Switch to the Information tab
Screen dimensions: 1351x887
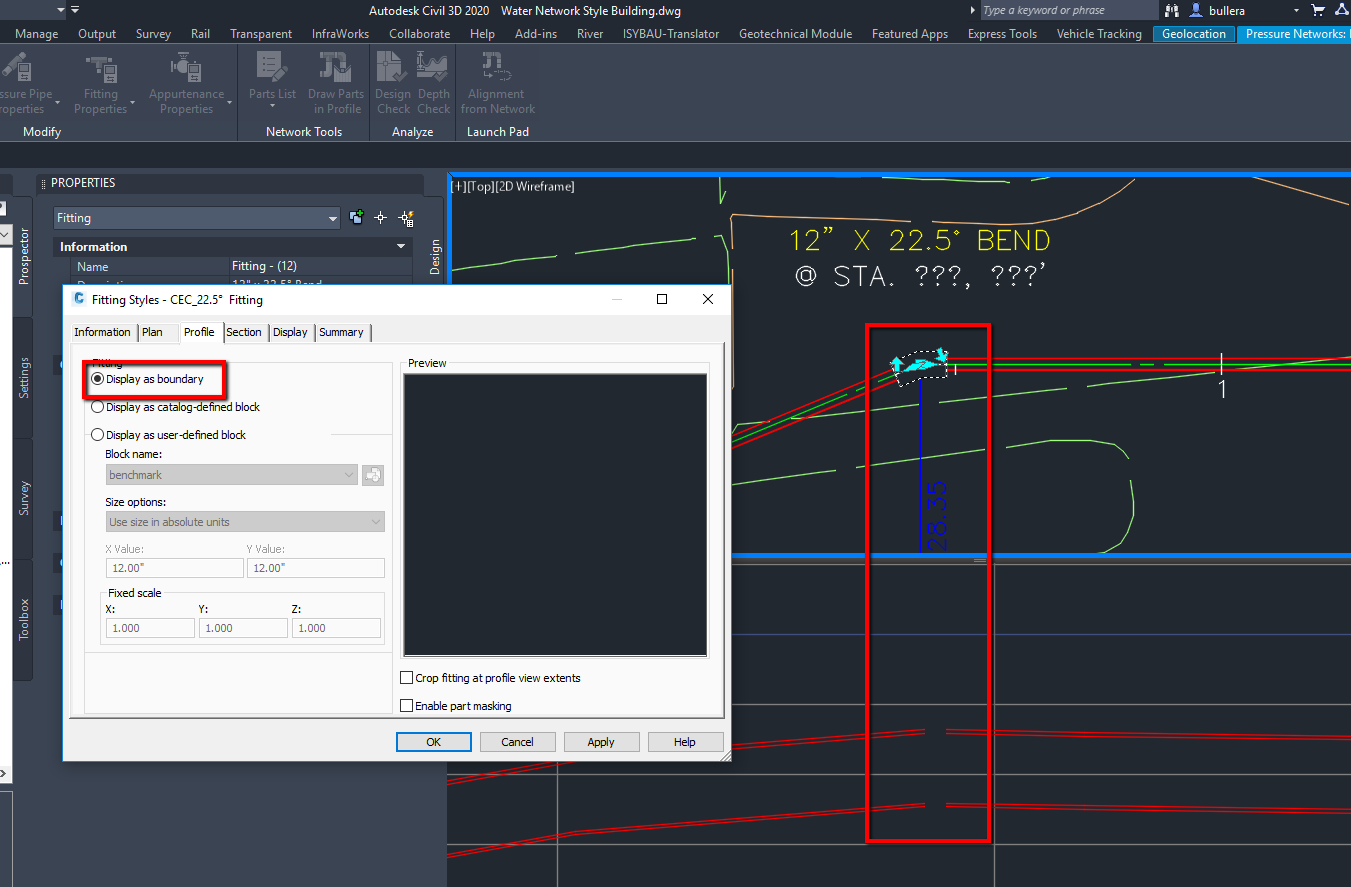102,332
